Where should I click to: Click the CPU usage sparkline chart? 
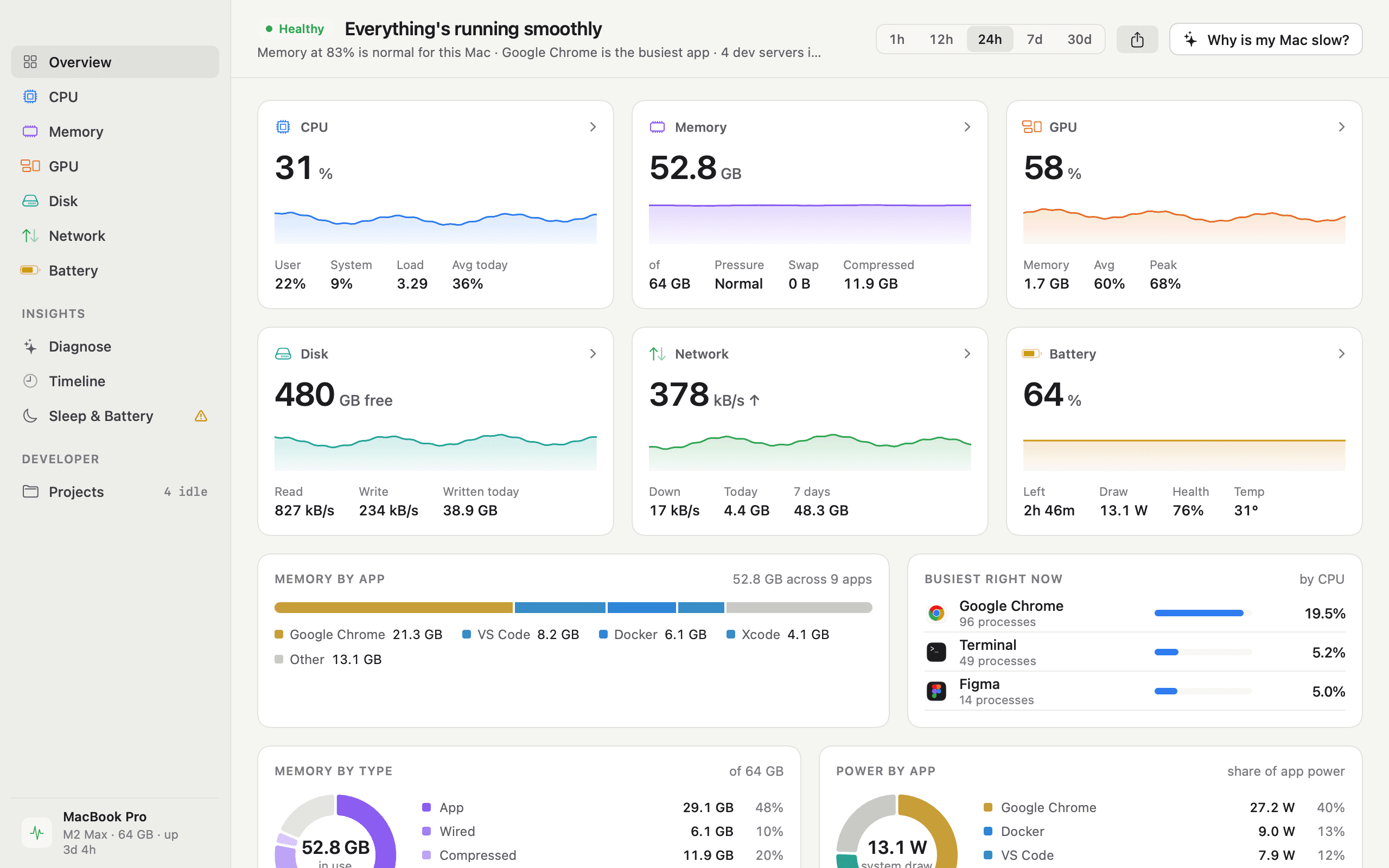tap(436, 227)
